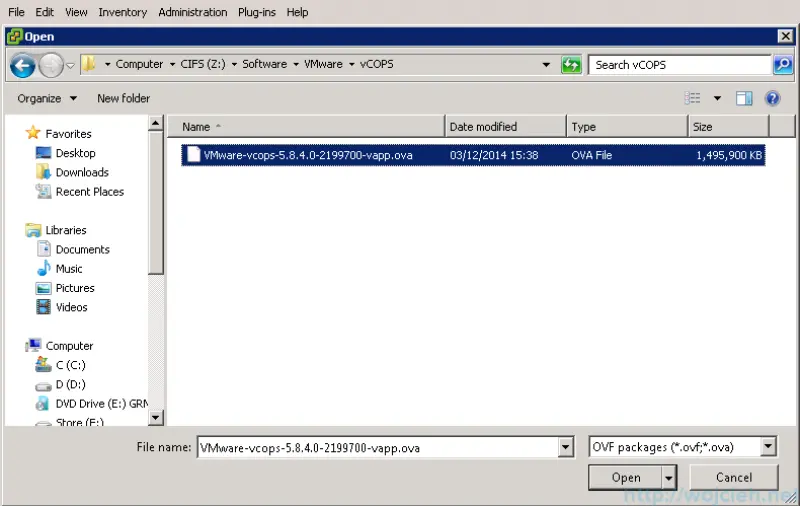Screen dimensions: 800x506
Task: Expand the OVF packages file type dropdown
Action: coord(768,447)
